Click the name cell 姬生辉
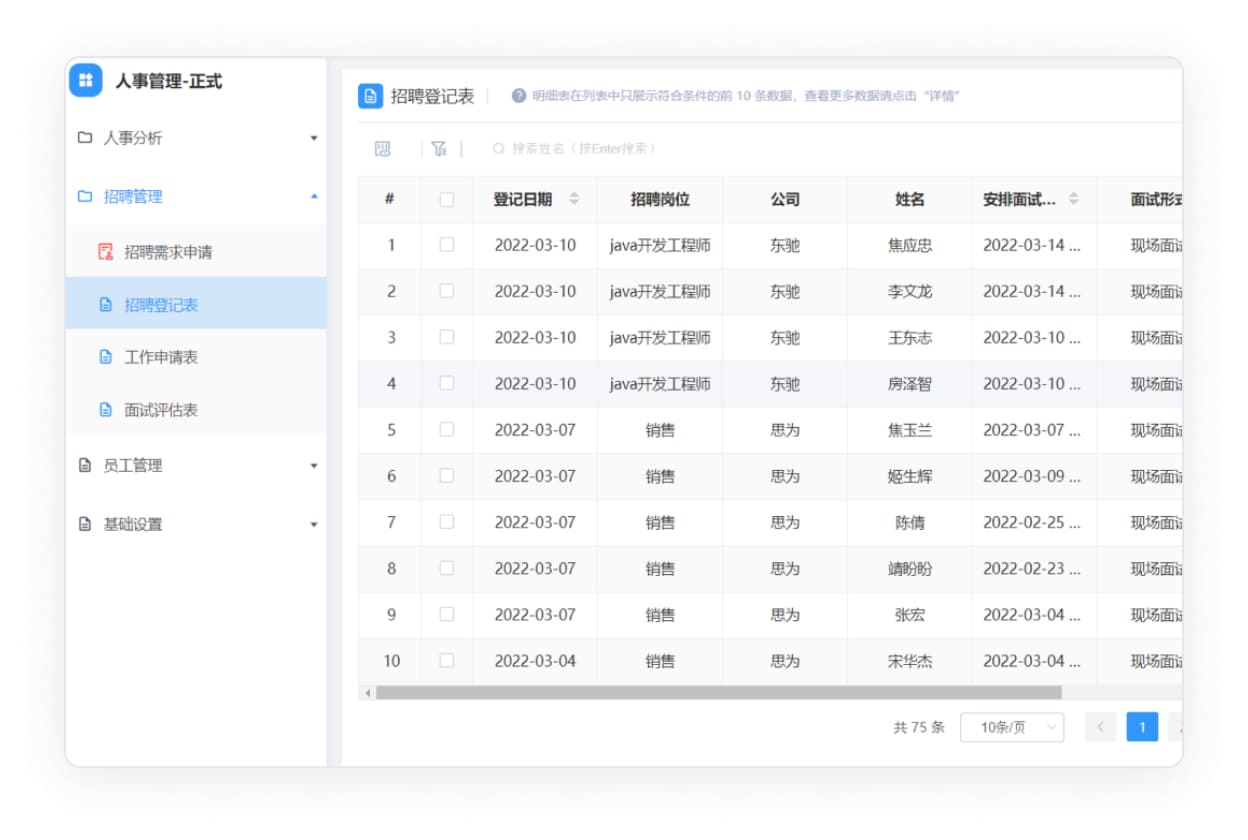This screenshot has width=1248, height=840. [910, 476]
